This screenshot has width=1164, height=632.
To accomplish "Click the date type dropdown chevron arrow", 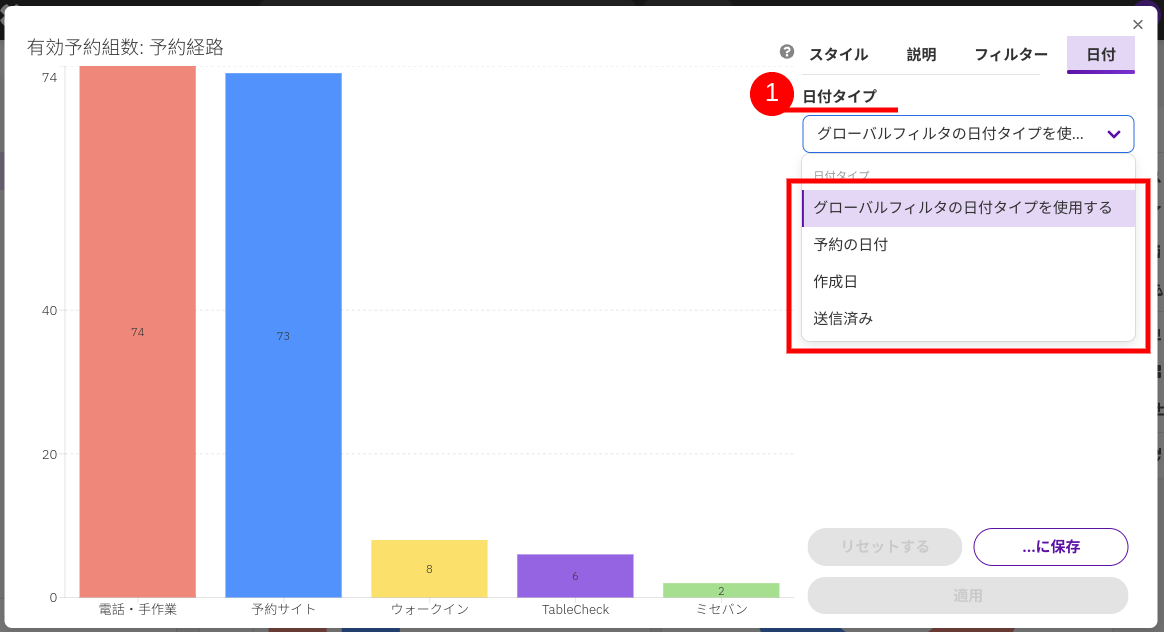I will pos(1113,134).
